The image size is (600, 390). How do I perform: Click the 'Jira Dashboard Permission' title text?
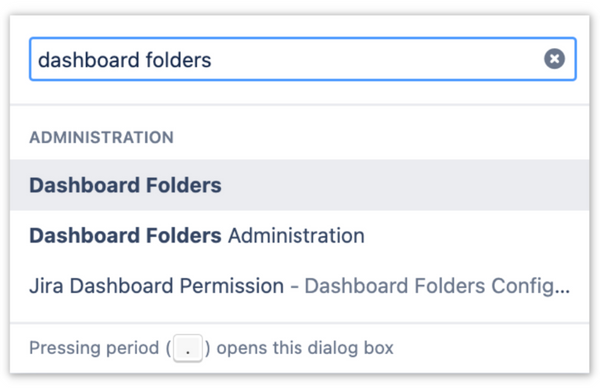point(157,286)
